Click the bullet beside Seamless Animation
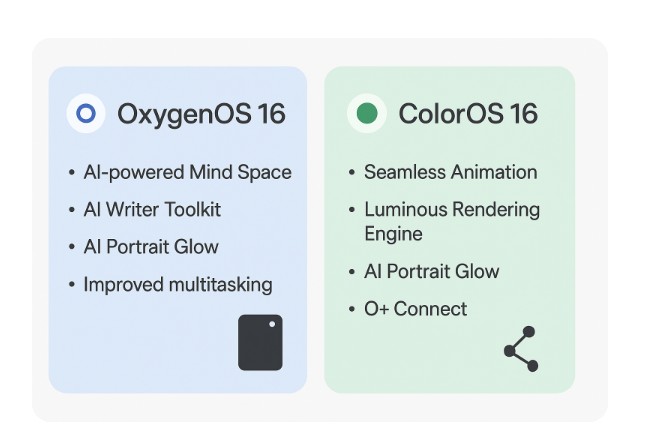Image resolution: width=661 pixels, height=429 pixels. coord(352,173)
